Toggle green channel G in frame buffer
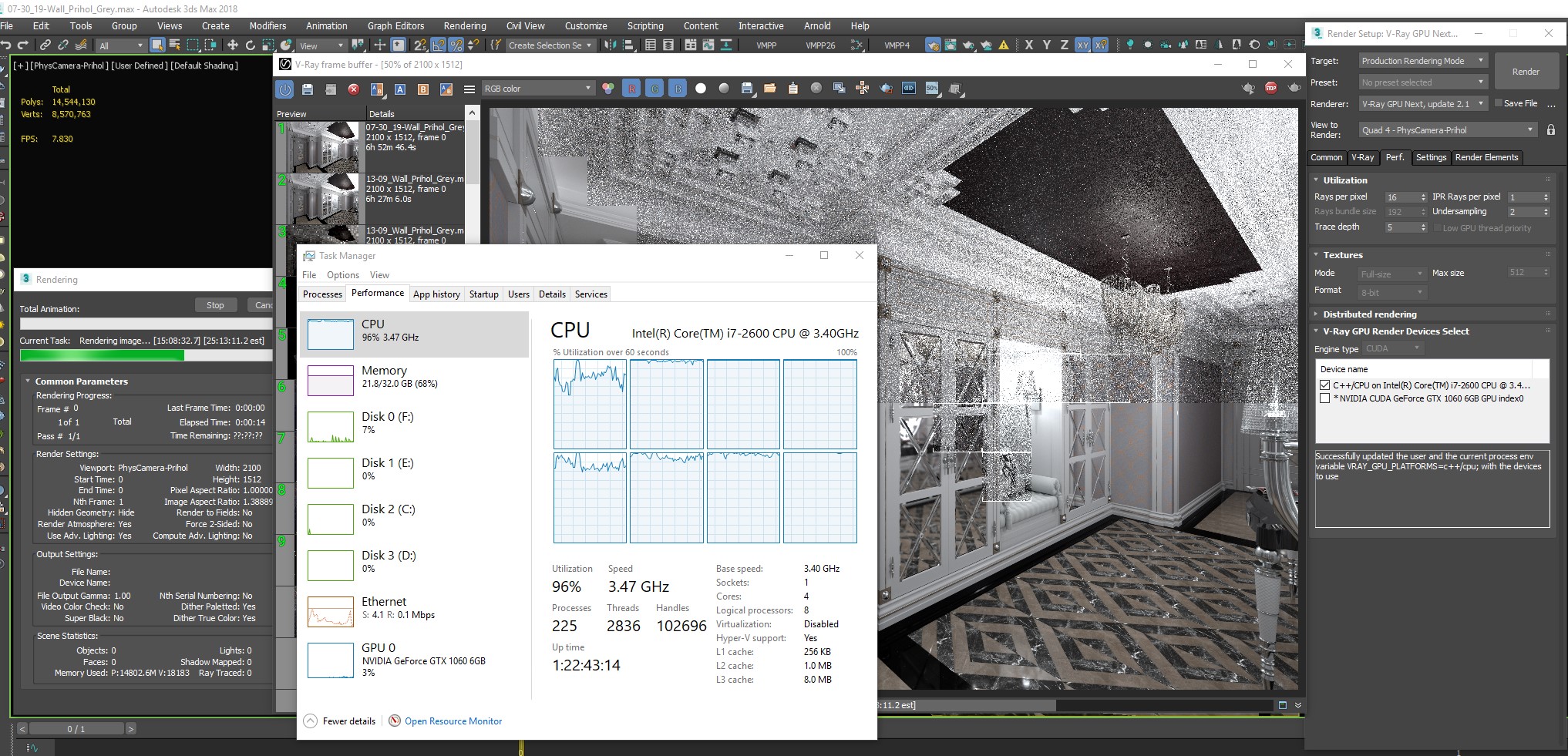 (x=654, y=89)
